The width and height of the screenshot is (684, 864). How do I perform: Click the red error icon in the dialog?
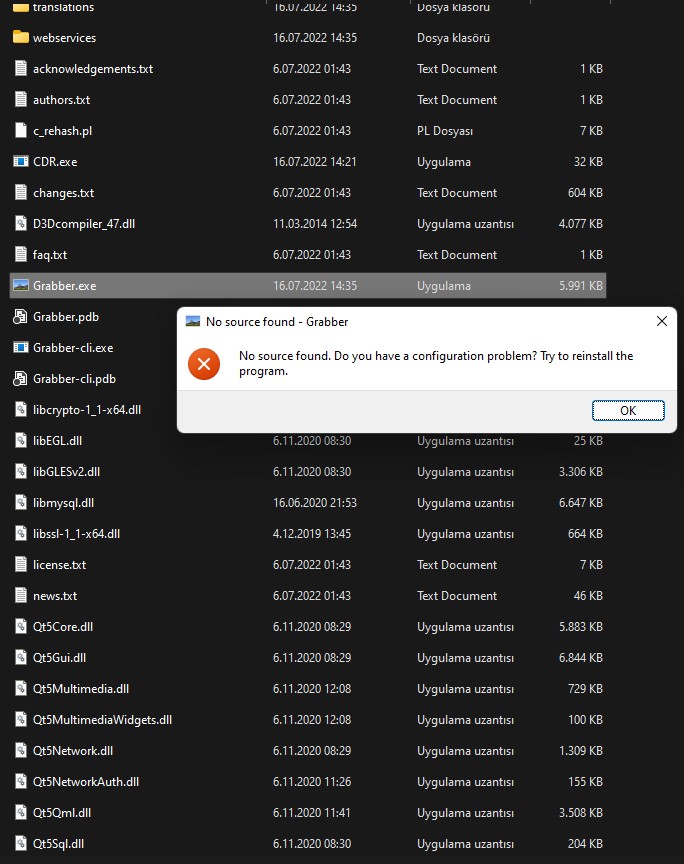pos(204,364)
